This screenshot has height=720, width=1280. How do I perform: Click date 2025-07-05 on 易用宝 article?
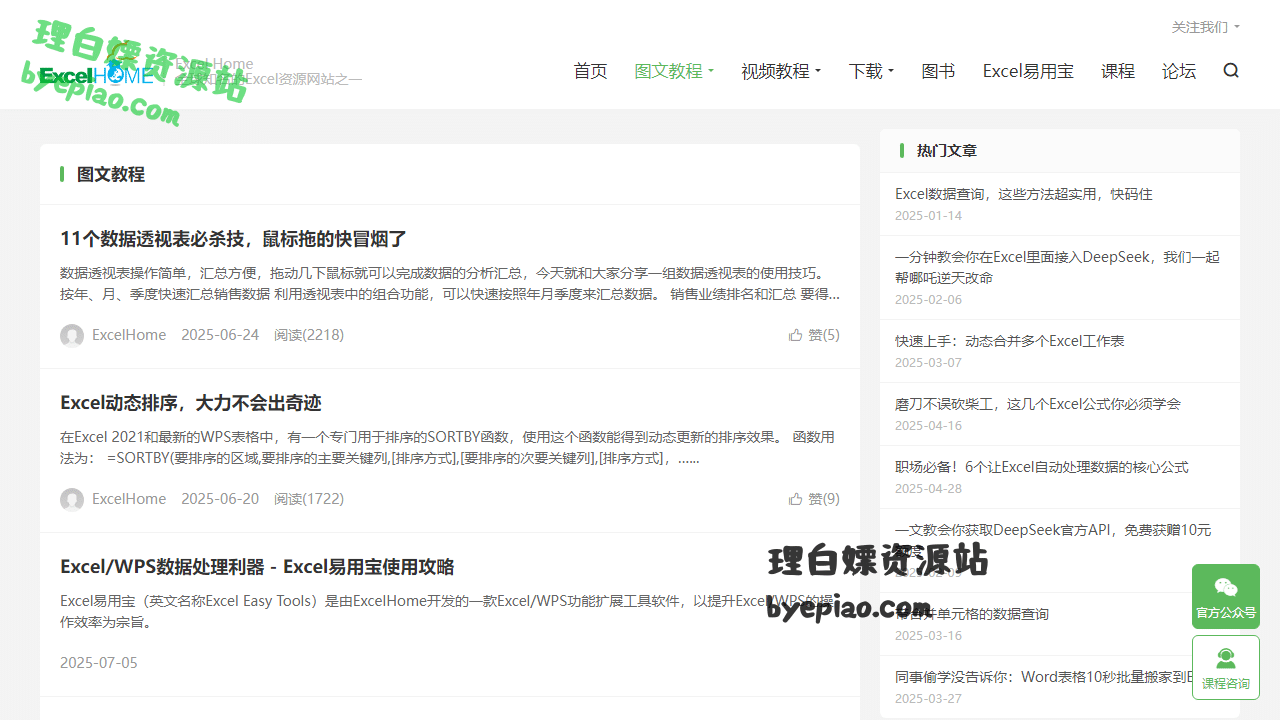click(99, 663)
